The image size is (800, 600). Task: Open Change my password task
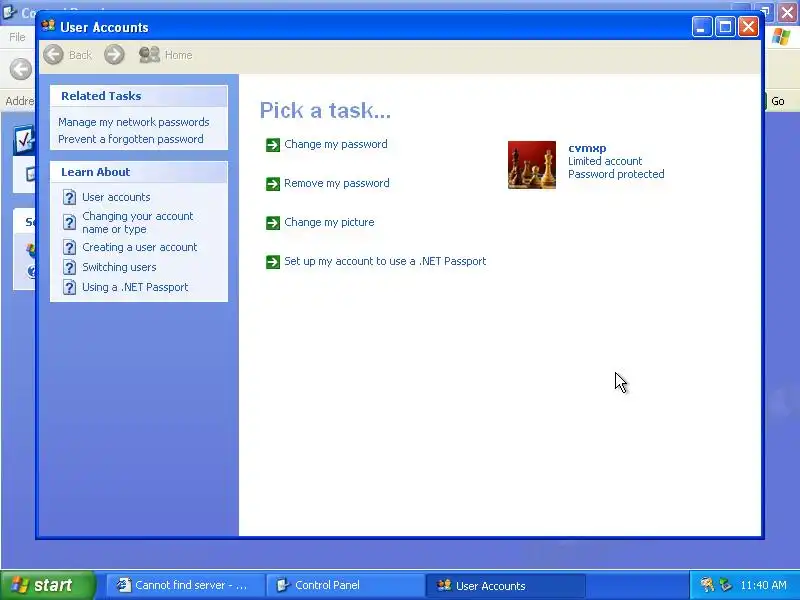click(x=336, y=144)
